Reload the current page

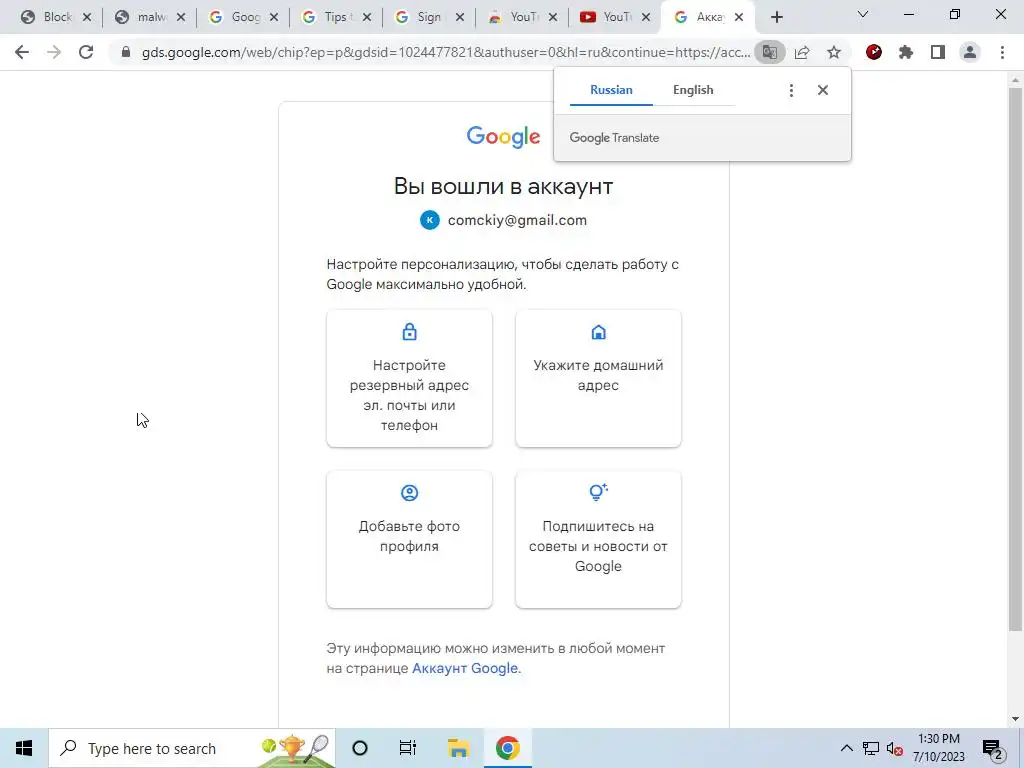86,52
